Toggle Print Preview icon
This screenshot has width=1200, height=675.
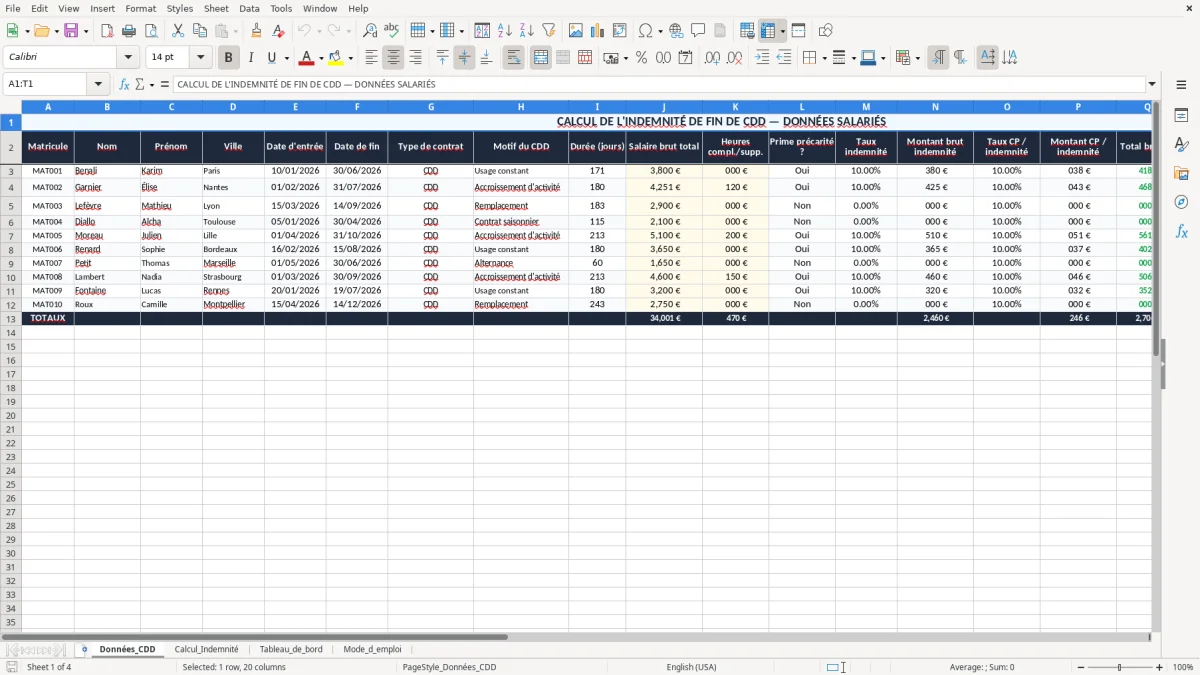[151, 31]
